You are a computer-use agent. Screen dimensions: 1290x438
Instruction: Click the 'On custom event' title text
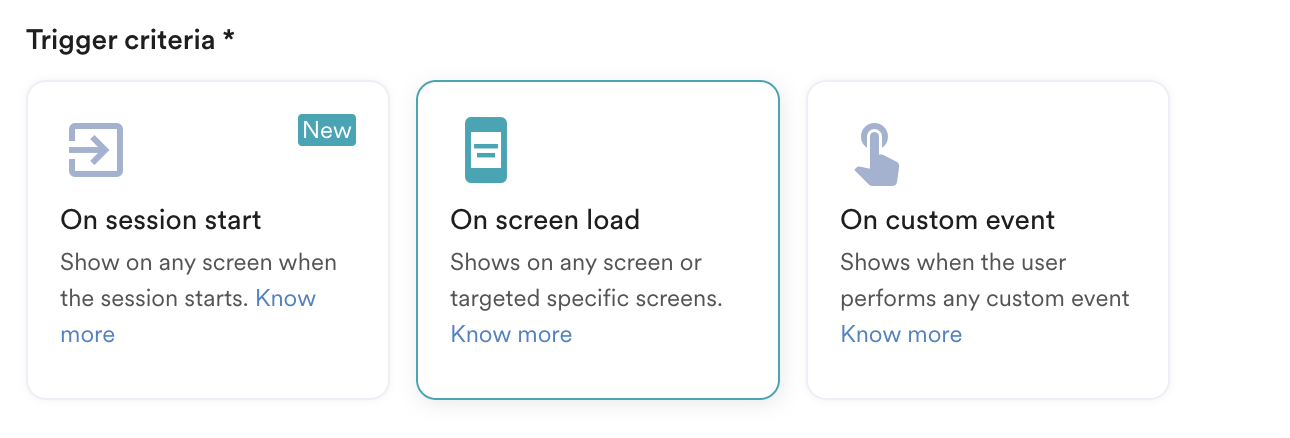point(947,219)
